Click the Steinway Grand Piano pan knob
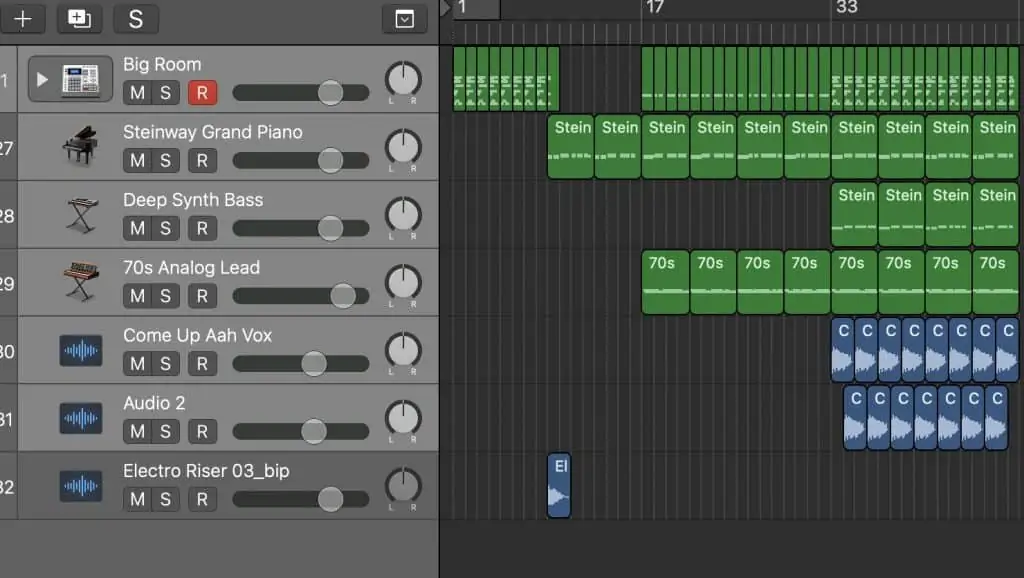This screenshot has height=578, width=1024. tap(403, 147)
